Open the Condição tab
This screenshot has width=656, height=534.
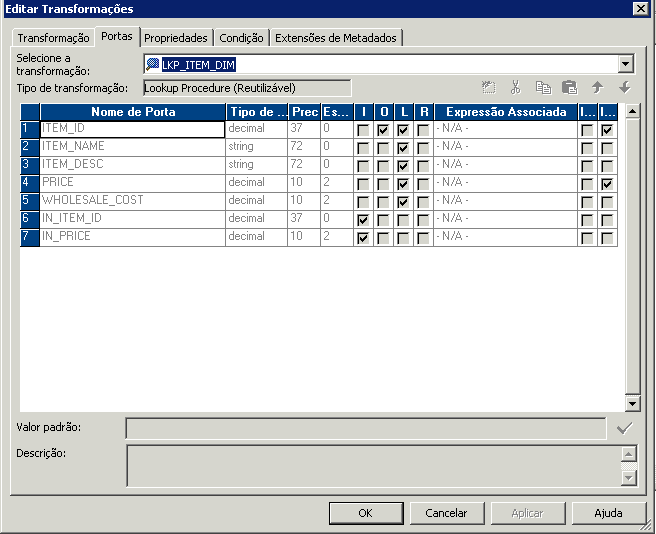pos(241,38)
